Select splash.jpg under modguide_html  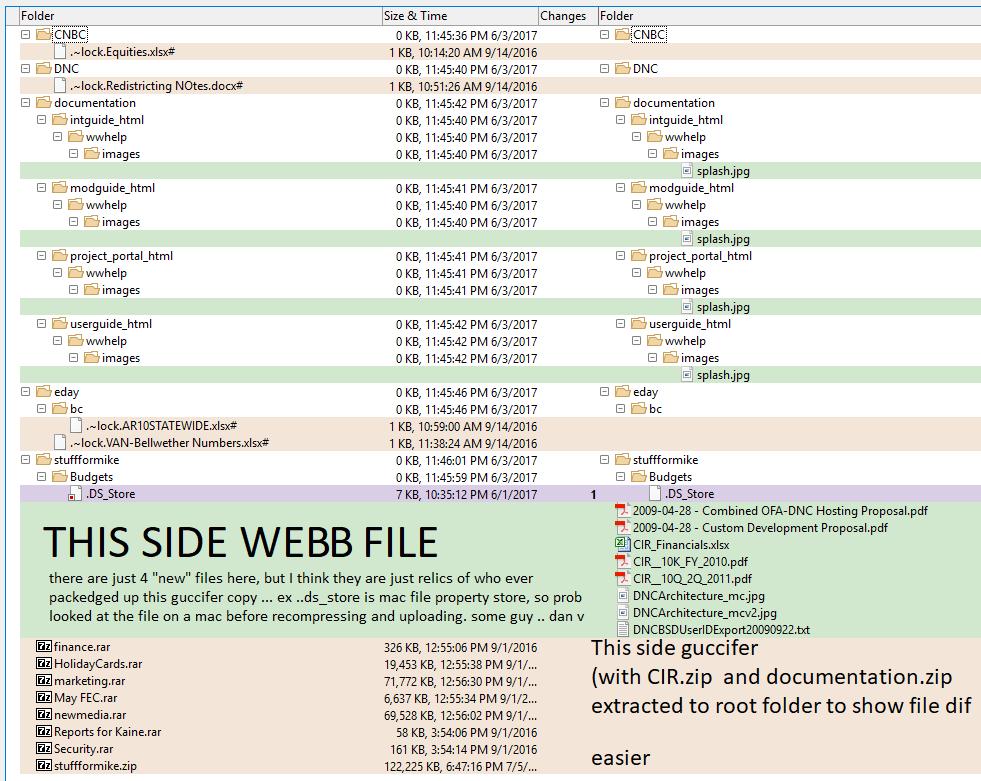point(723,238)
